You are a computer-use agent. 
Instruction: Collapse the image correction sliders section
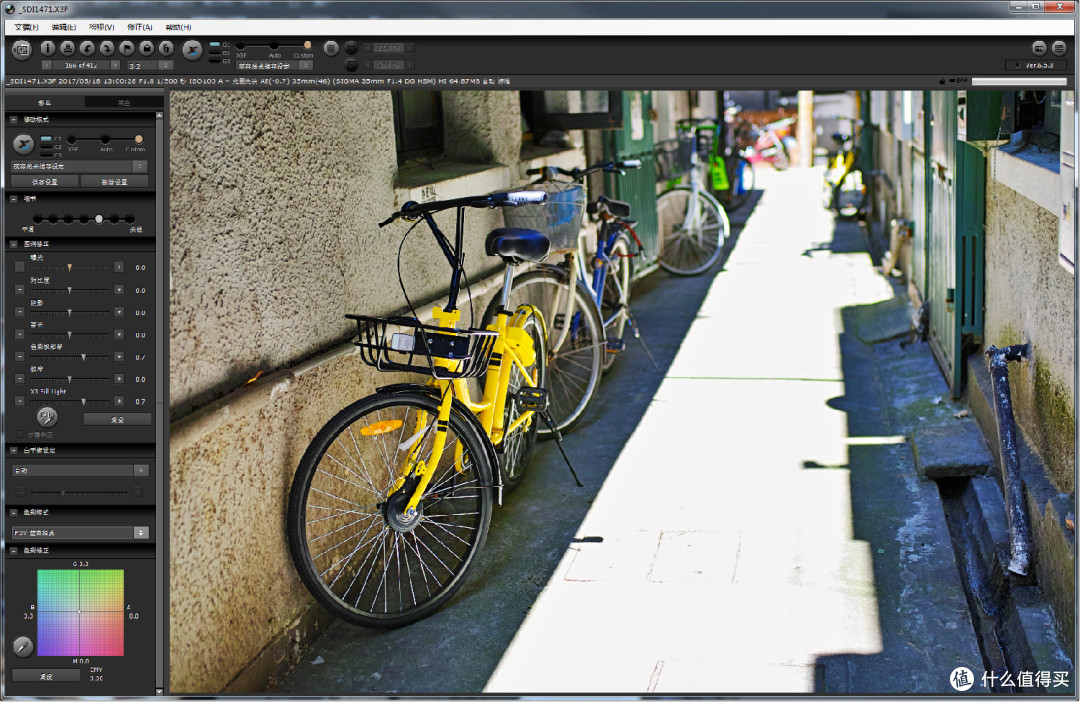pos(13,244)
